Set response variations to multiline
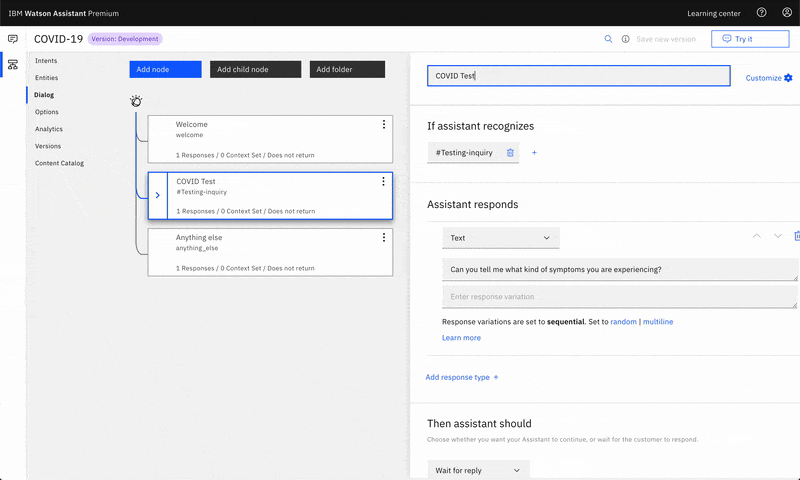 coord(658,322)
